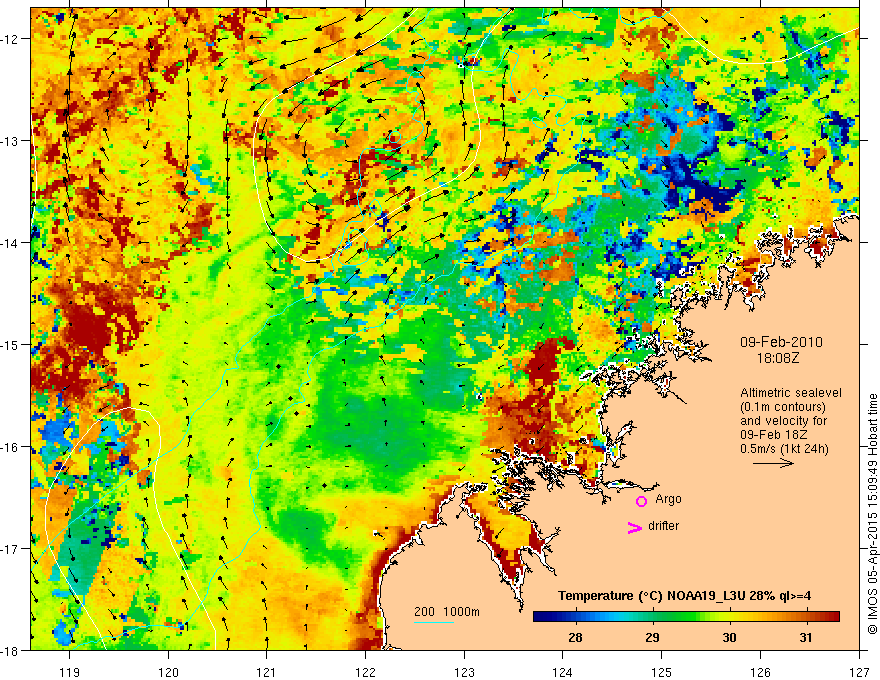Click the date label 09-Feb-2010
Screen dimensions: 880x680
[781, 342]
